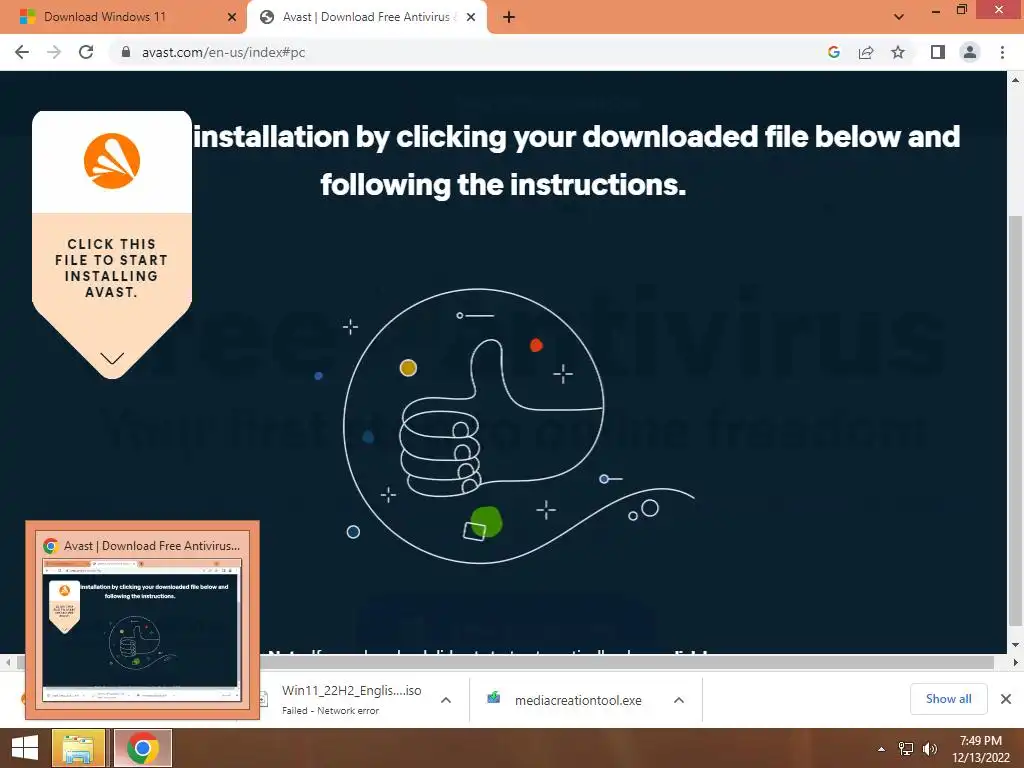Expand options for Win11_22H2 iso download

coord(446,700)
